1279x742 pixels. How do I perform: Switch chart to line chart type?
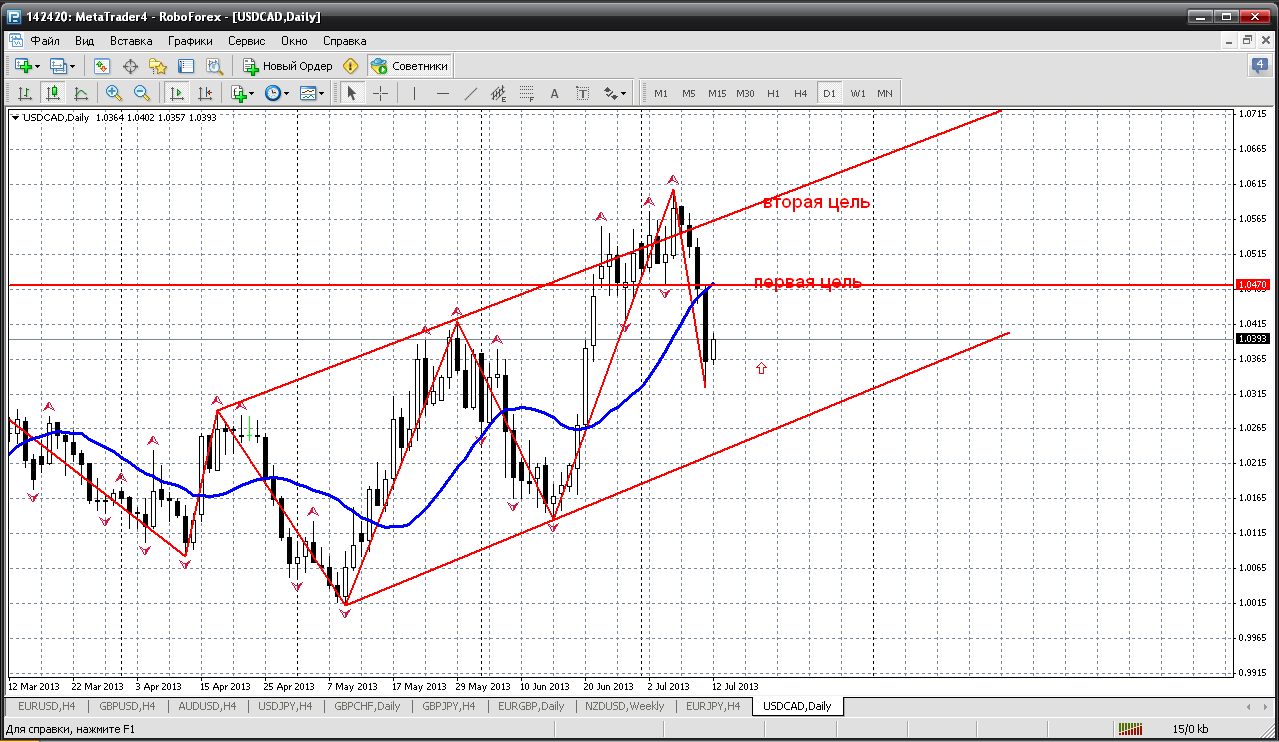[81, 93]
